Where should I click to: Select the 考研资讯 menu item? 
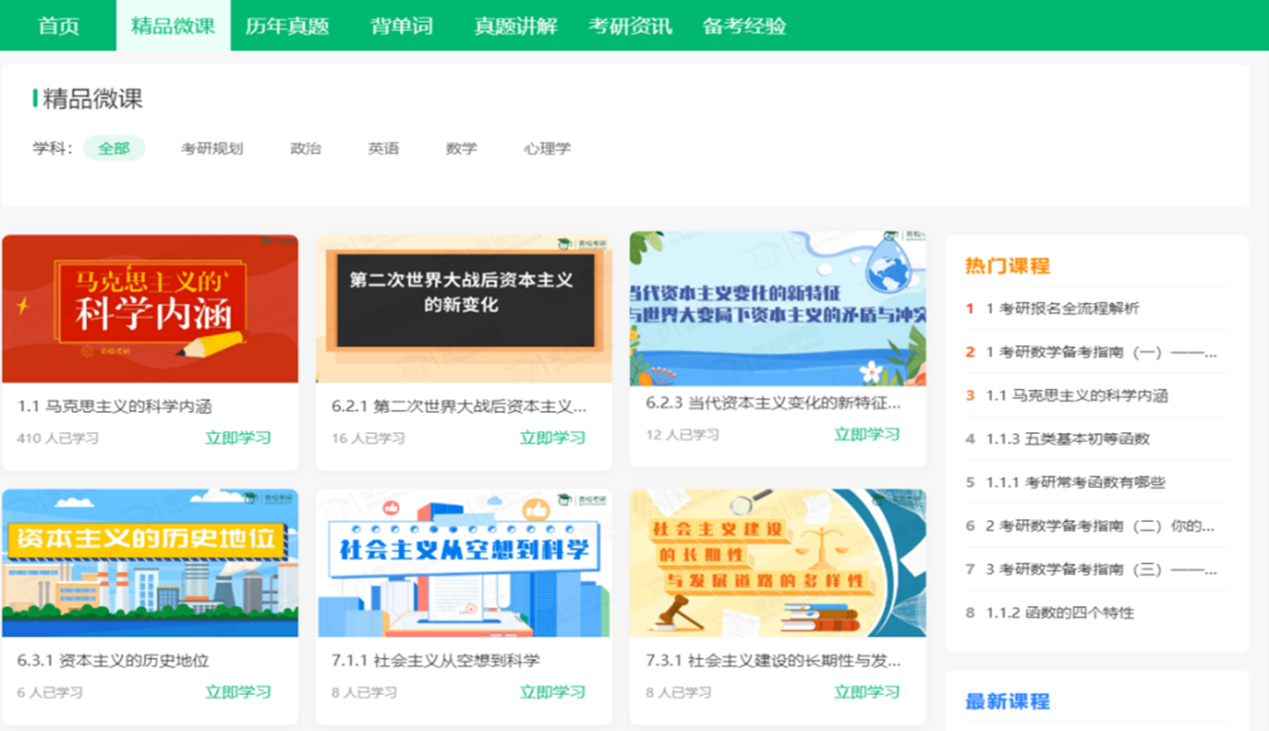[x=630, y=26]
